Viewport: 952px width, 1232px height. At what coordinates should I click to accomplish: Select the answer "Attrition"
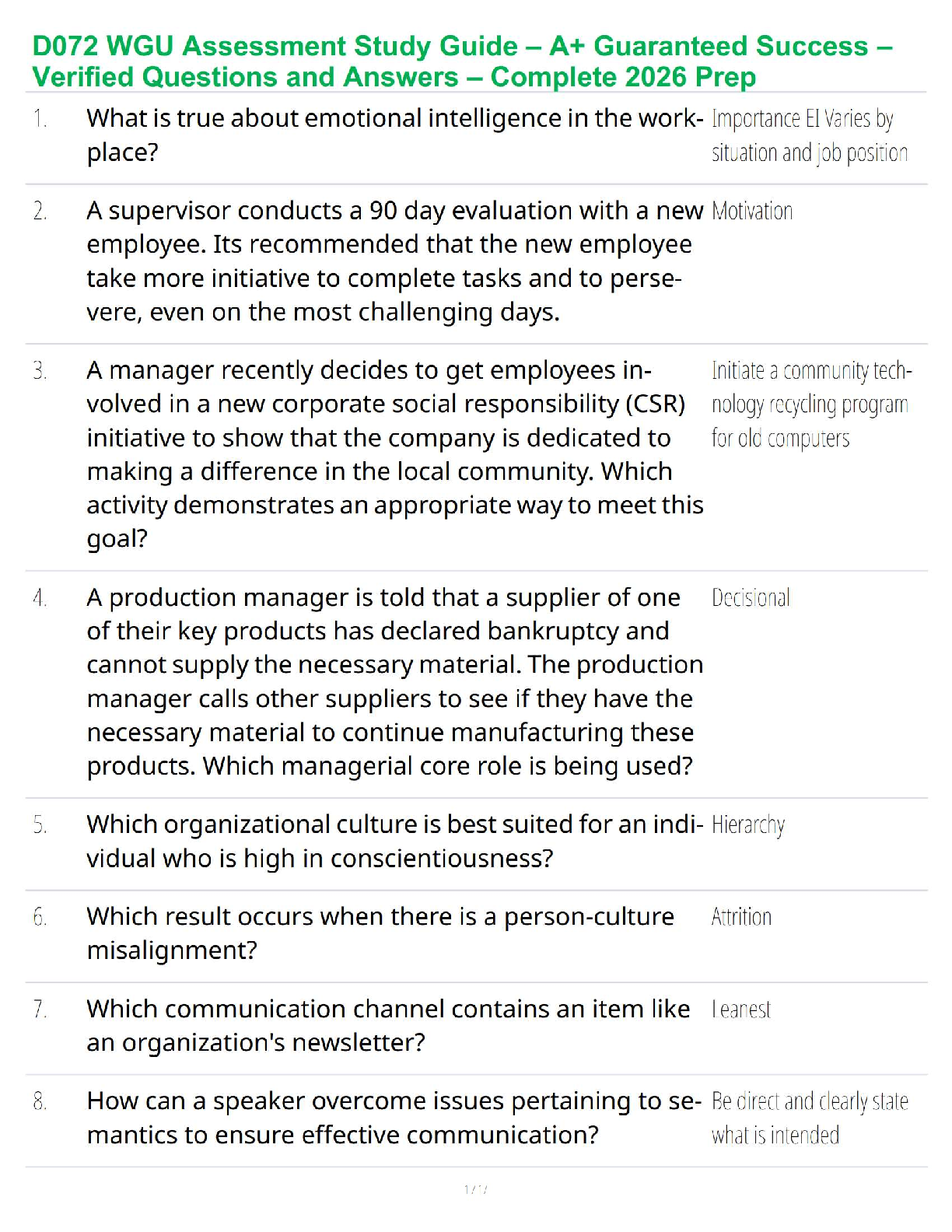click(x=741, y=917)
